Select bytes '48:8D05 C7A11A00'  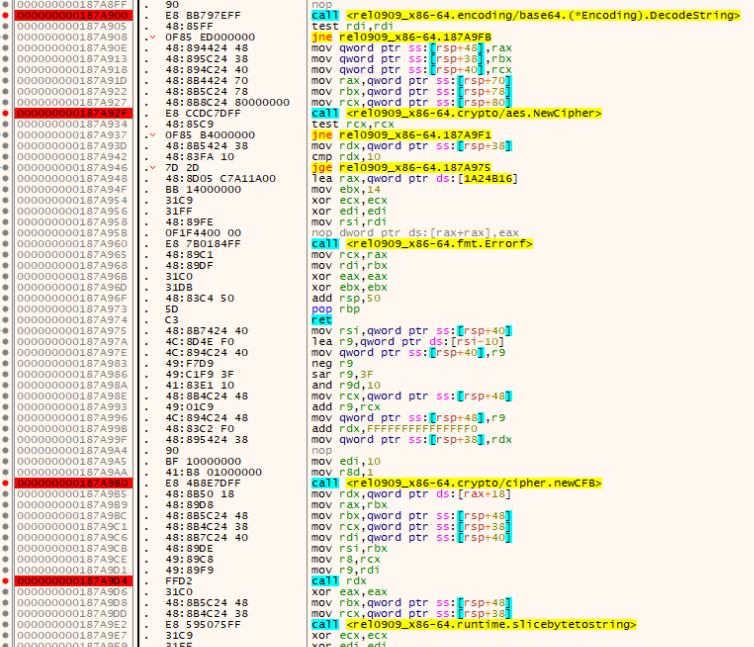(x=221, y=178)
